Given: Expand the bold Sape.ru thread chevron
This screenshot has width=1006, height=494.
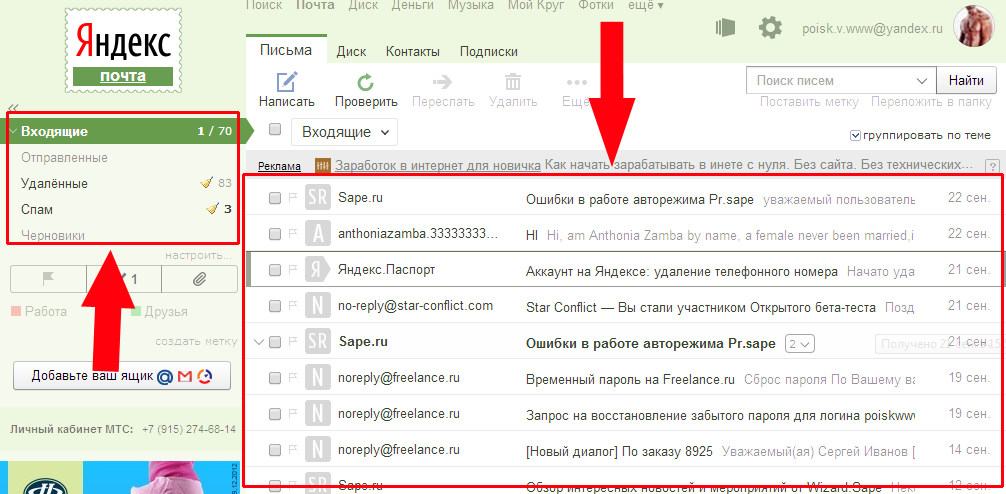Looking at the screenshot, I should coord(259,343).
